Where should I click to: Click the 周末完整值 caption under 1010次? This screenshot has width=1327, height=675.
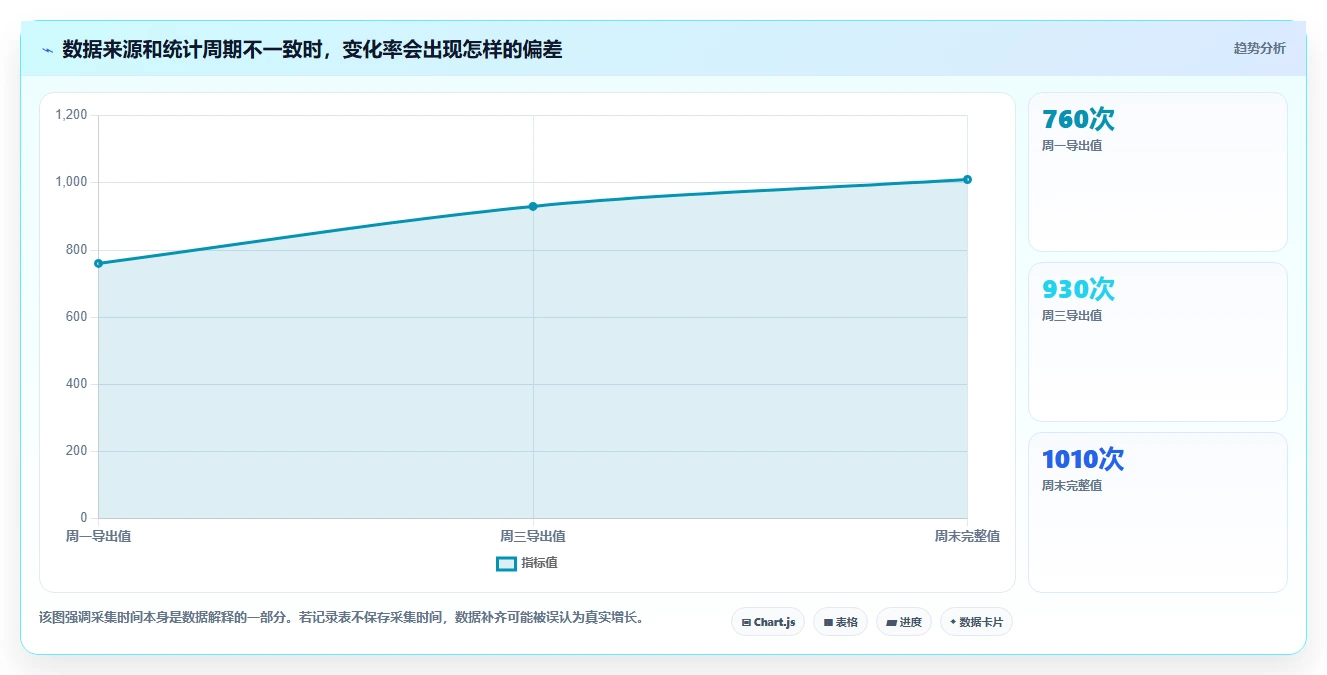tap(1072, 486)
